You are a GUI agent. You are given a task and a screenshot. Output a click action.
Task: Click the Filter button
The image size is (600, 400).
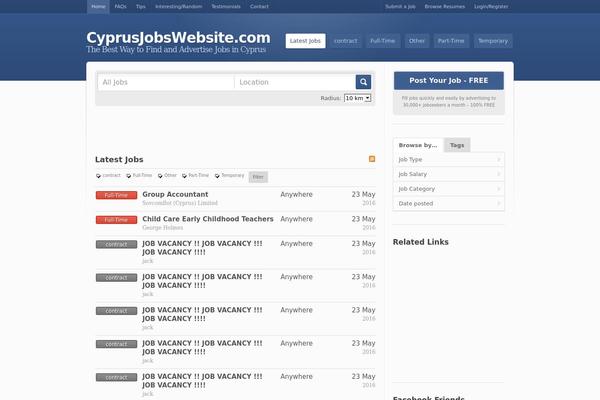(258, 176)
